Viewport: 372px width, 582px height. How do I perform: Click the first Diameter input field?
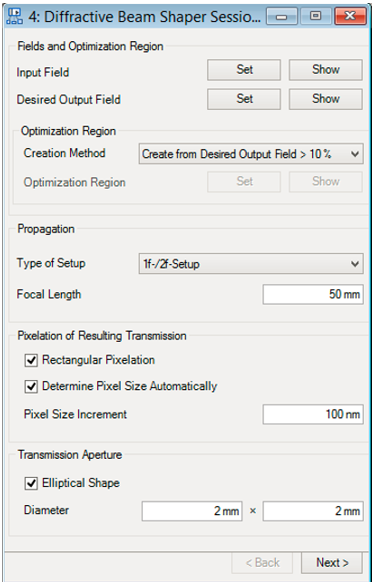[192, 511]
